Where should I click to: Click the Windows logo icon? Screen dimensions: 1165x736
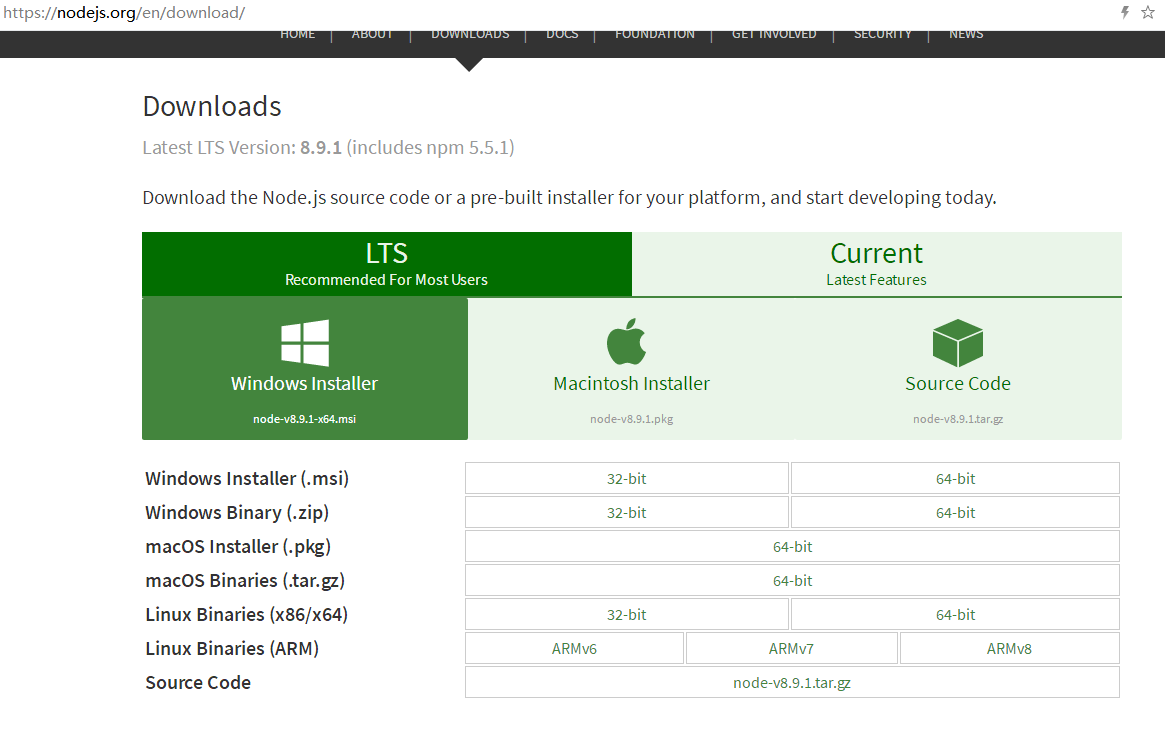point(305,342)
